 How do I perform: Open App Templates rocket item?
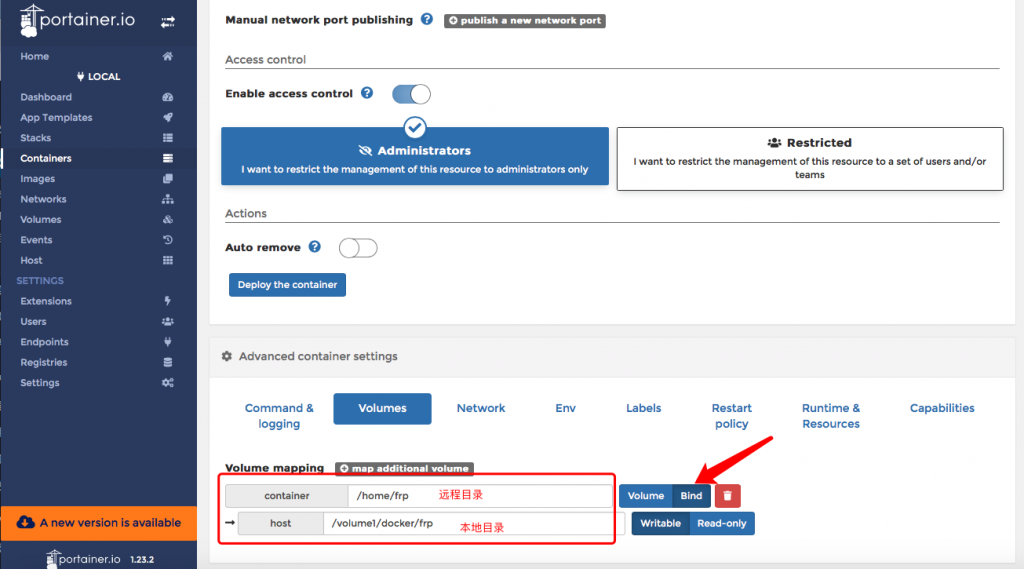click(56, 117)
